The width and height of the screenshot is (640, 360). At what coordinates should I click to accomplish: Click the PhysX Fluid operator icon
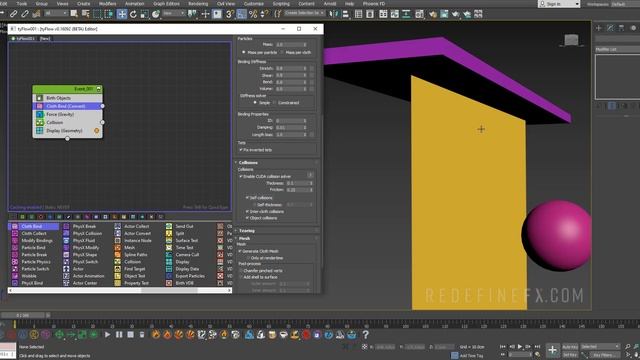click(66, 240)
